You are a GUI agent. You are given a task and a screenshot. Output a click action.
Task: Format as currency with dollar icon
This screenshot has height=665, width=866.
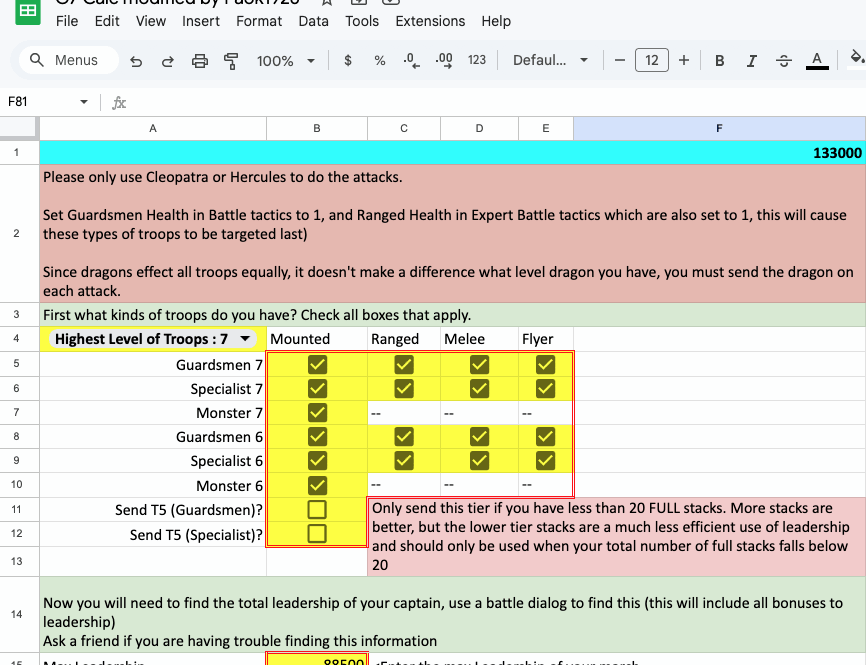tap(347, 61)
